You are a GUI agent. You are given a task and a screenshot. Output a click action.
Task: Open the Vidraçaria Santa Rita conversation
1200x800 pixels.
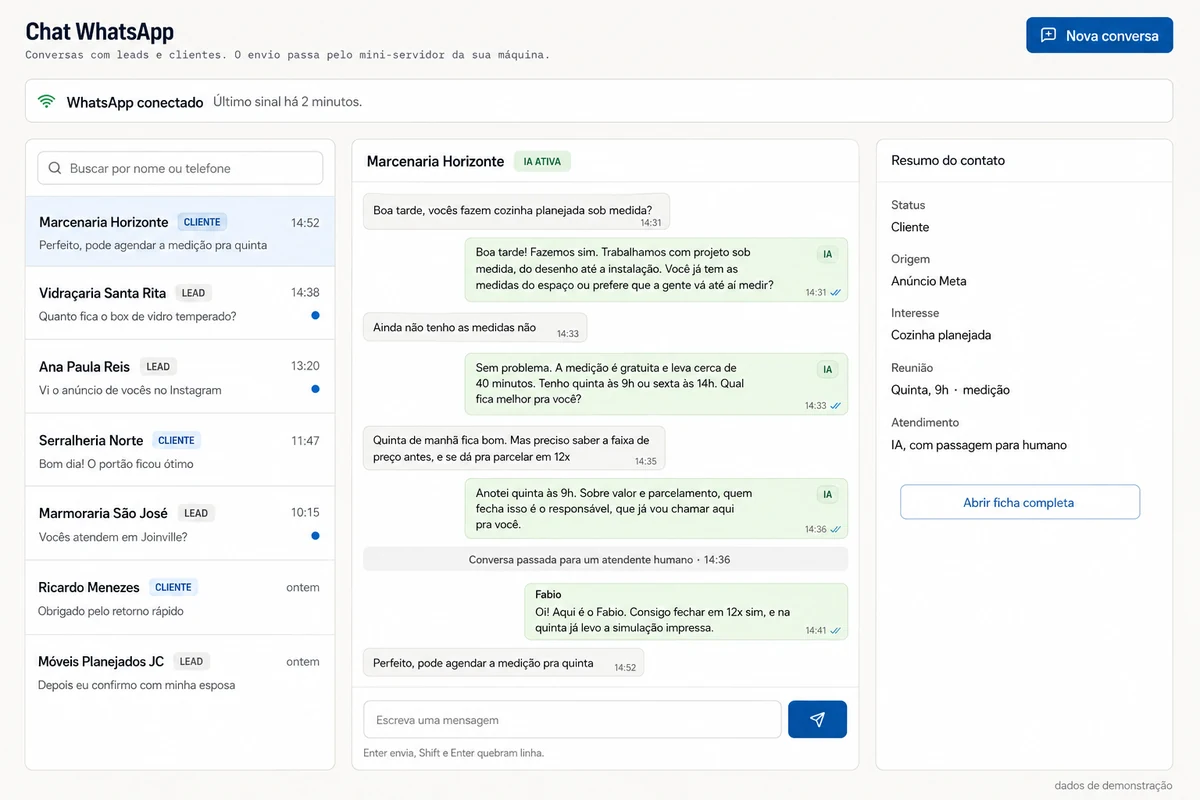pos(180,304)
